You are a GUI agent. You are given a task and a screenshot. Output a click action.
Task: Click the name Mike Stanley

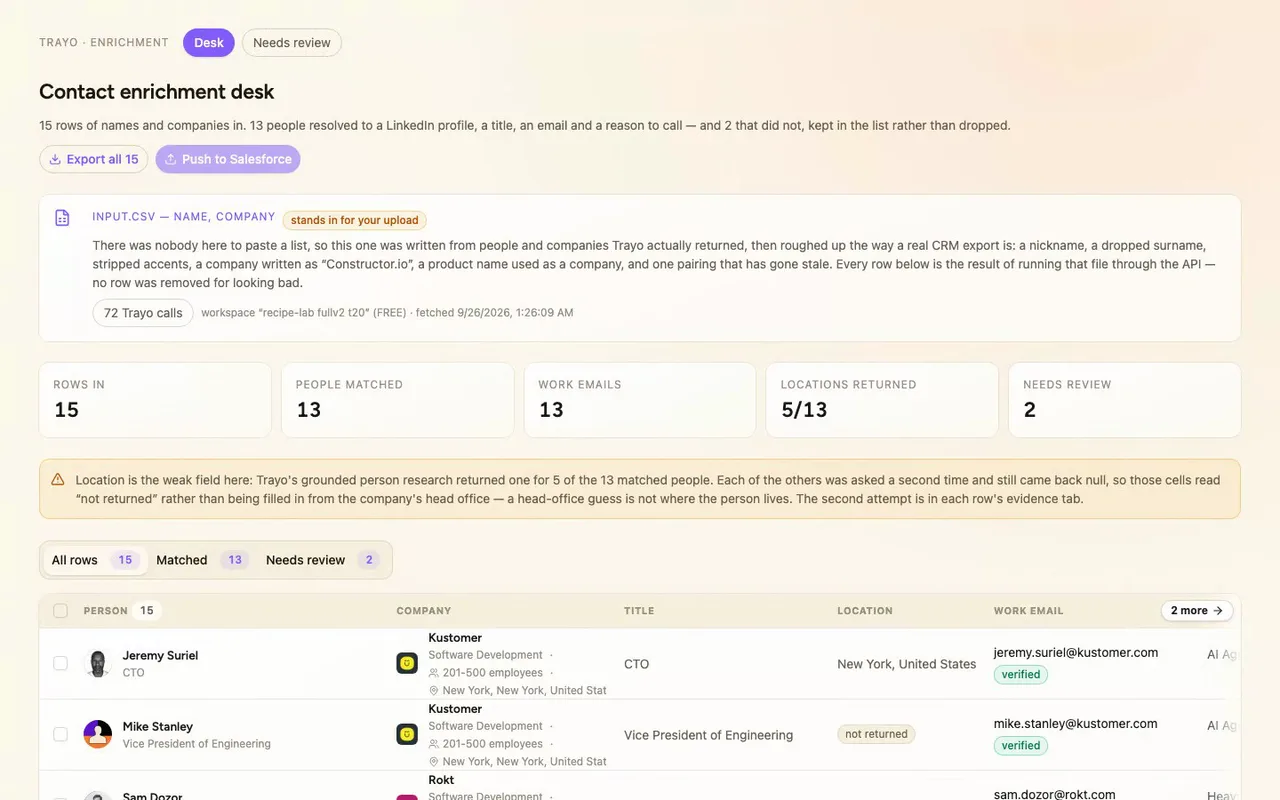(x=158, y=727)
